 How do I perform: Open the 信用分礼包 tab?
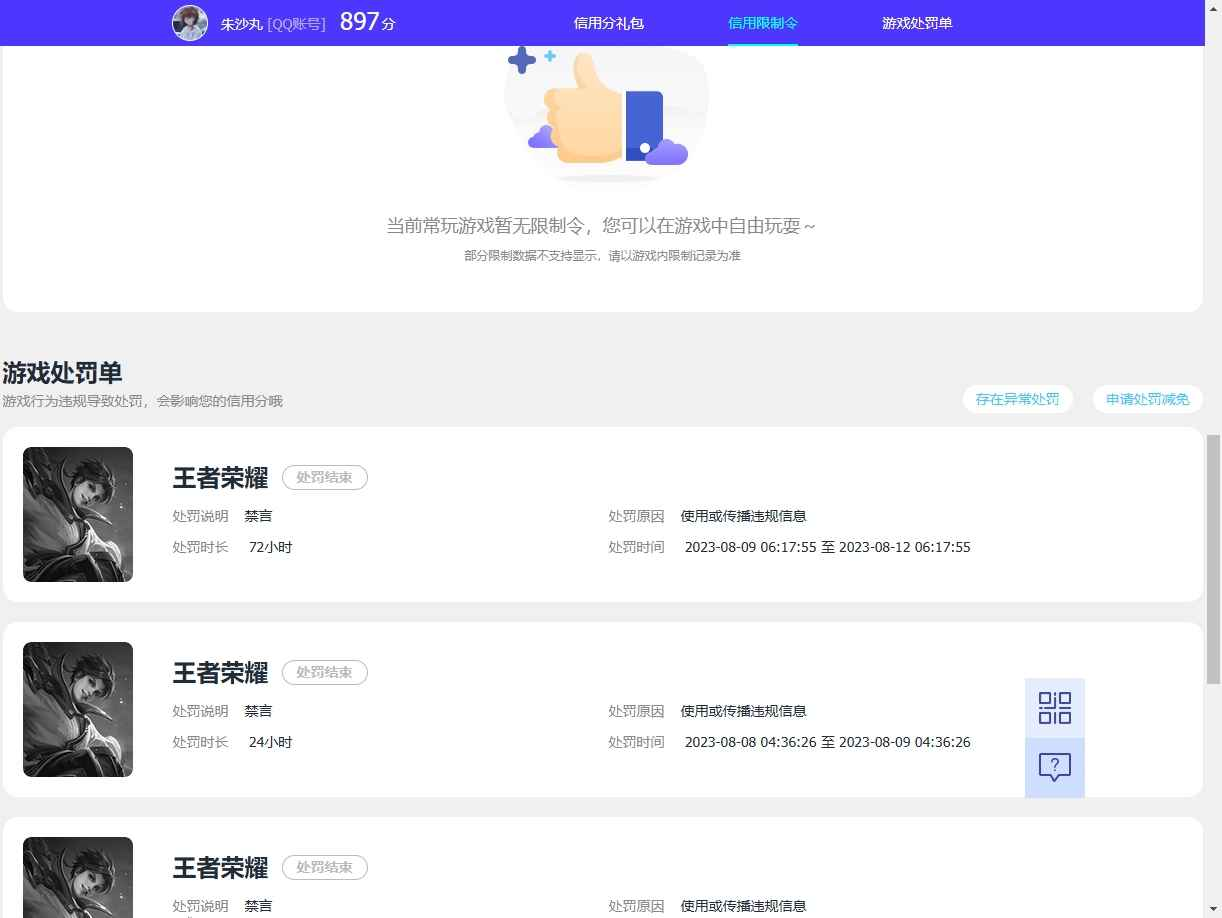(x=609, y=23)
